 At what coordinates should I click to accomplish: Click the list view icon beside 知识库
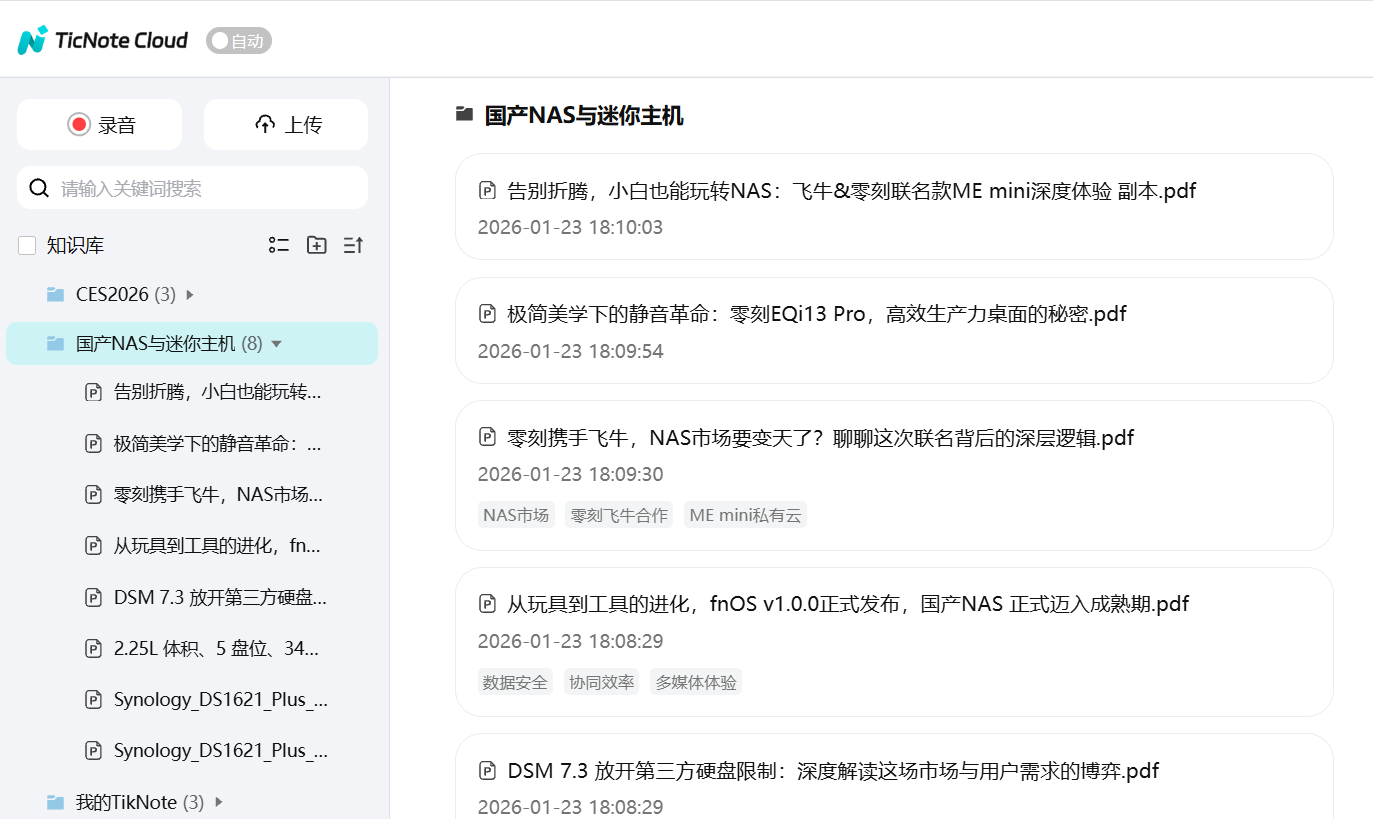click(279, 245)
